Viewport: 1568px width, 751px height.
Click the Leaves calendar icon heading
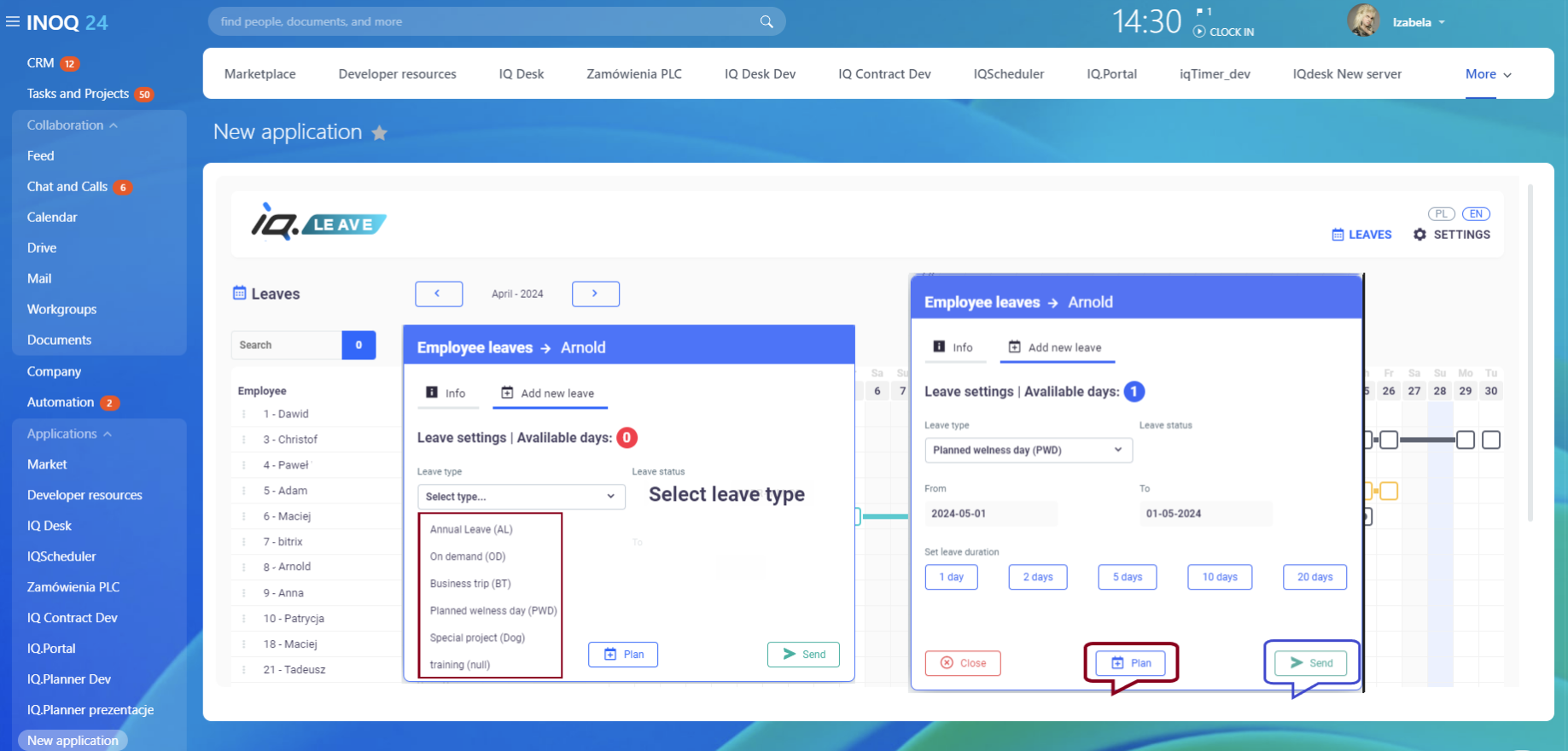pos(240,294)
